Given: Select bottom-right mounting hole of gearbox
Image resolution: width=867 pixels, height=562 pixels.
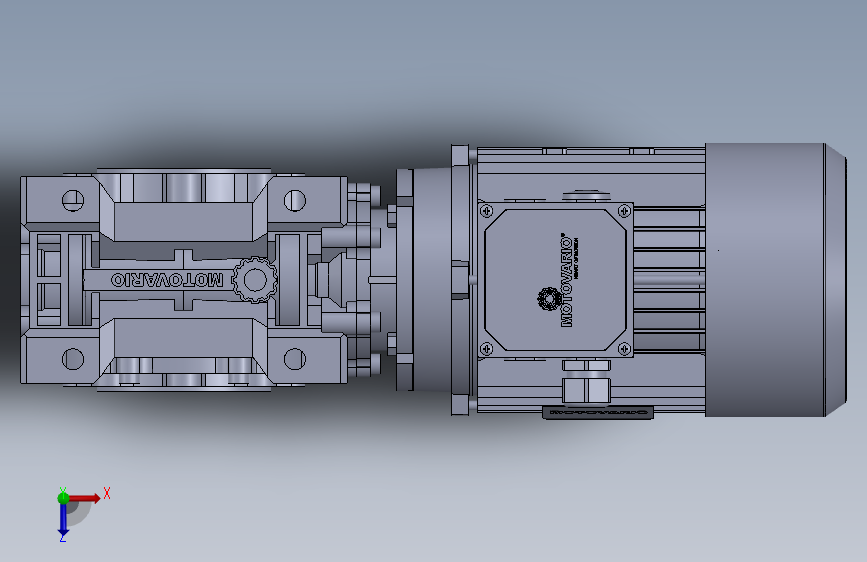Looking at the screenshot, I should coord(295,359).
